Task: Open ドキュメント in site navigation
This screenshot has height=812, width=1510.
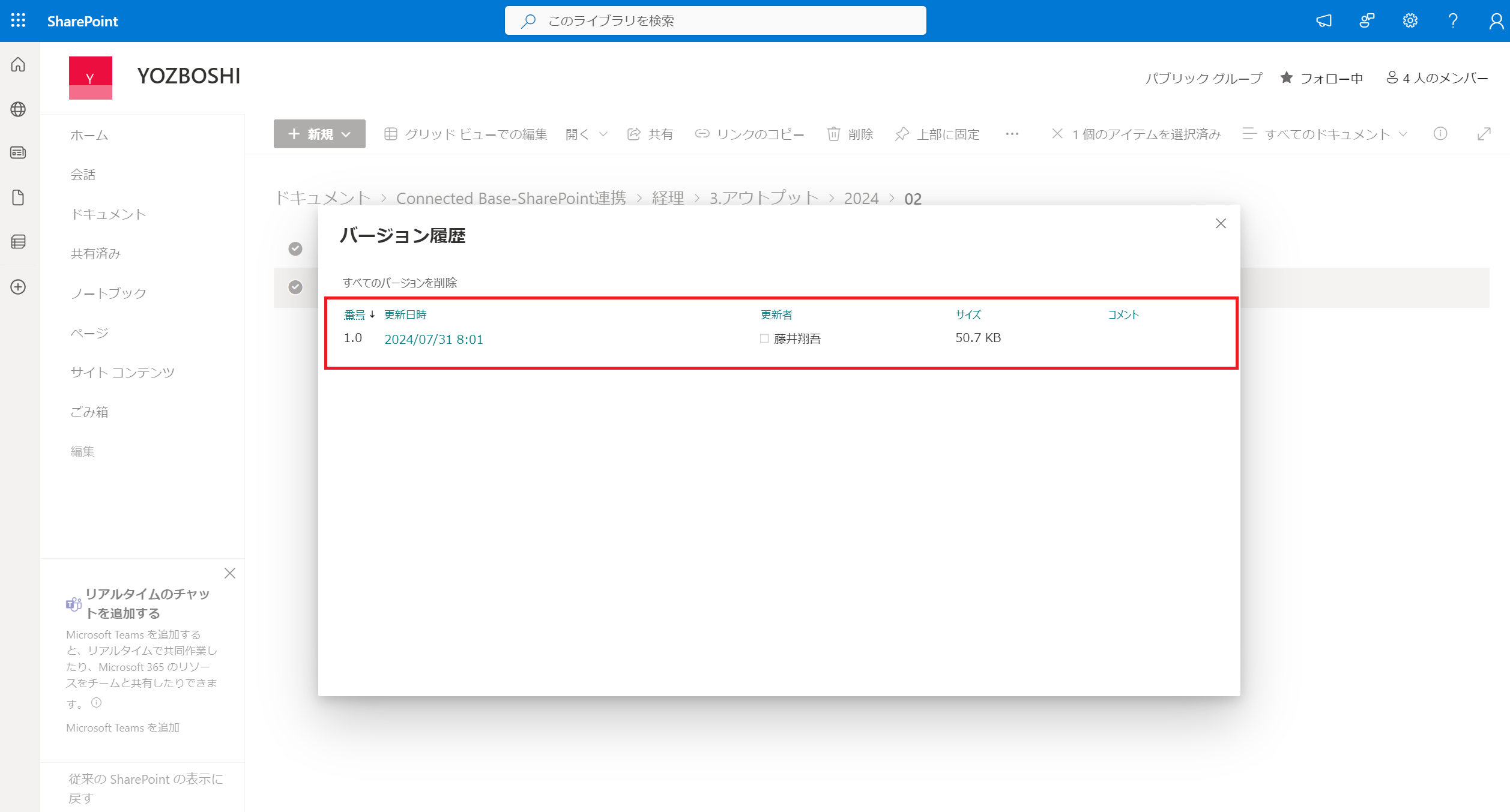Action: coord(109,214)
